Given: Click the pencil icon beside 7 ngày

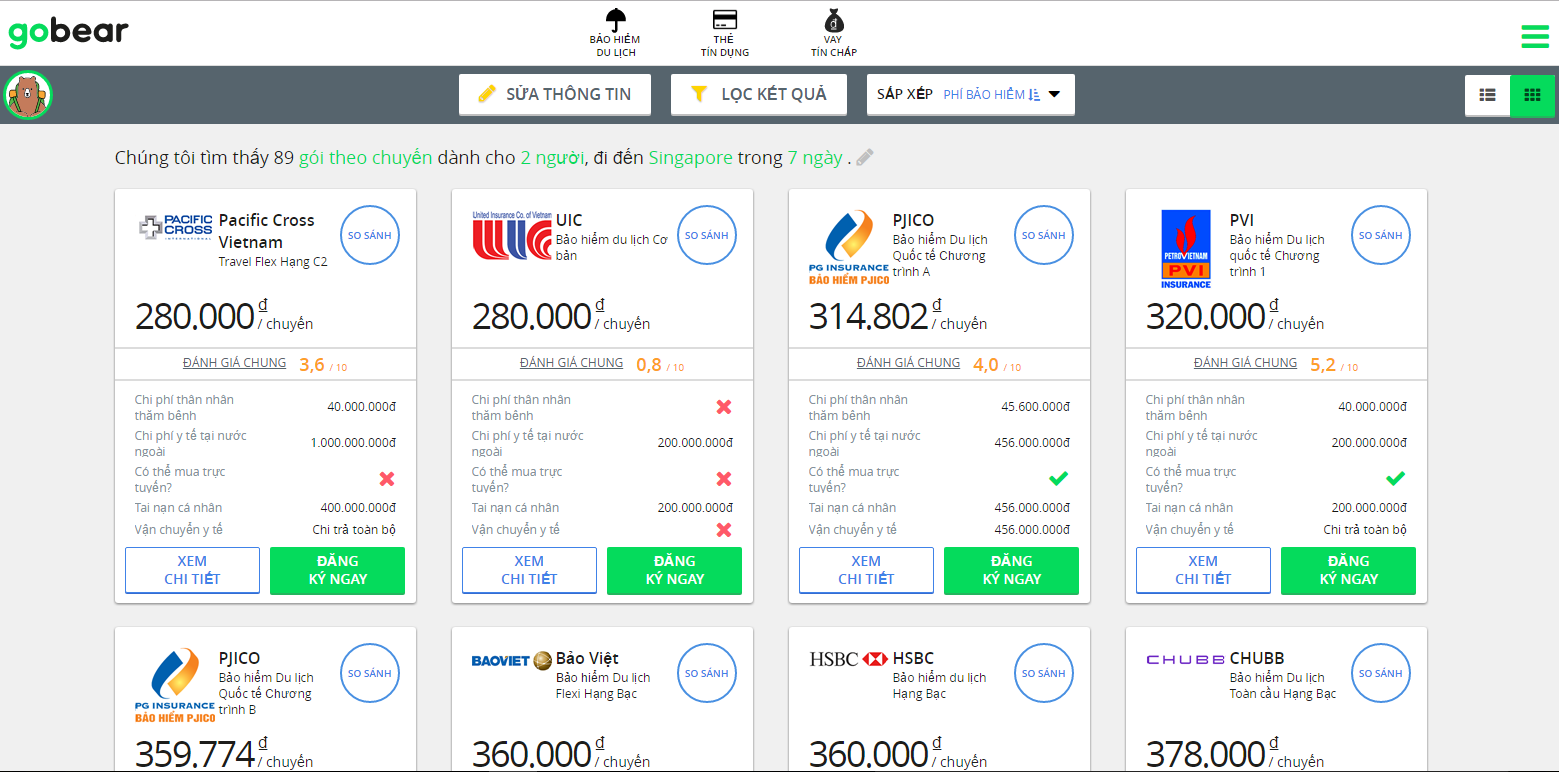Looking at the screenshot, I should point(865,157).
